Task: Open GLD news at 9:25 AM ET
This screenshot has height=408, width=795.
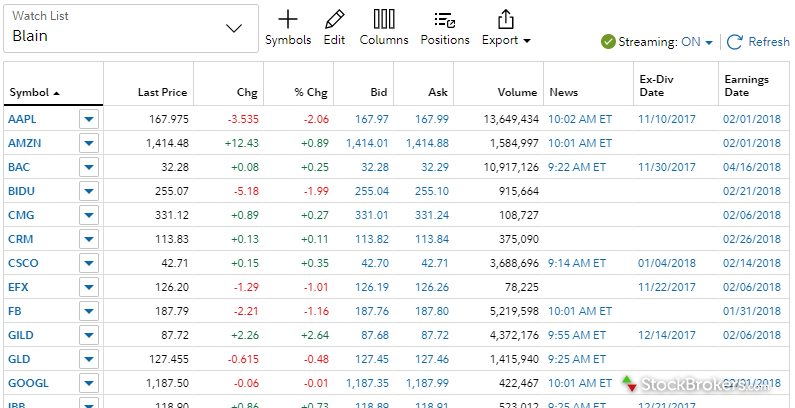Action: coord(577,359)
